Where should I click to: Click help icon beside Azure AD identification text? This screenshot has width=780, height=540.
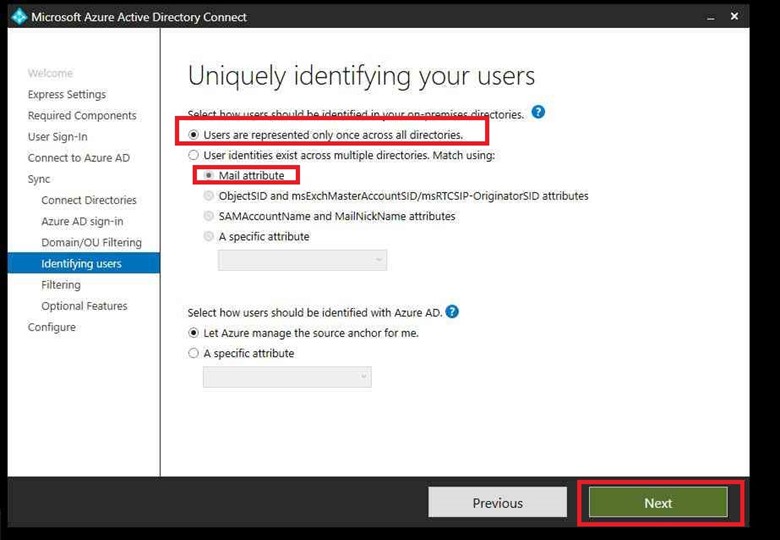452,312
